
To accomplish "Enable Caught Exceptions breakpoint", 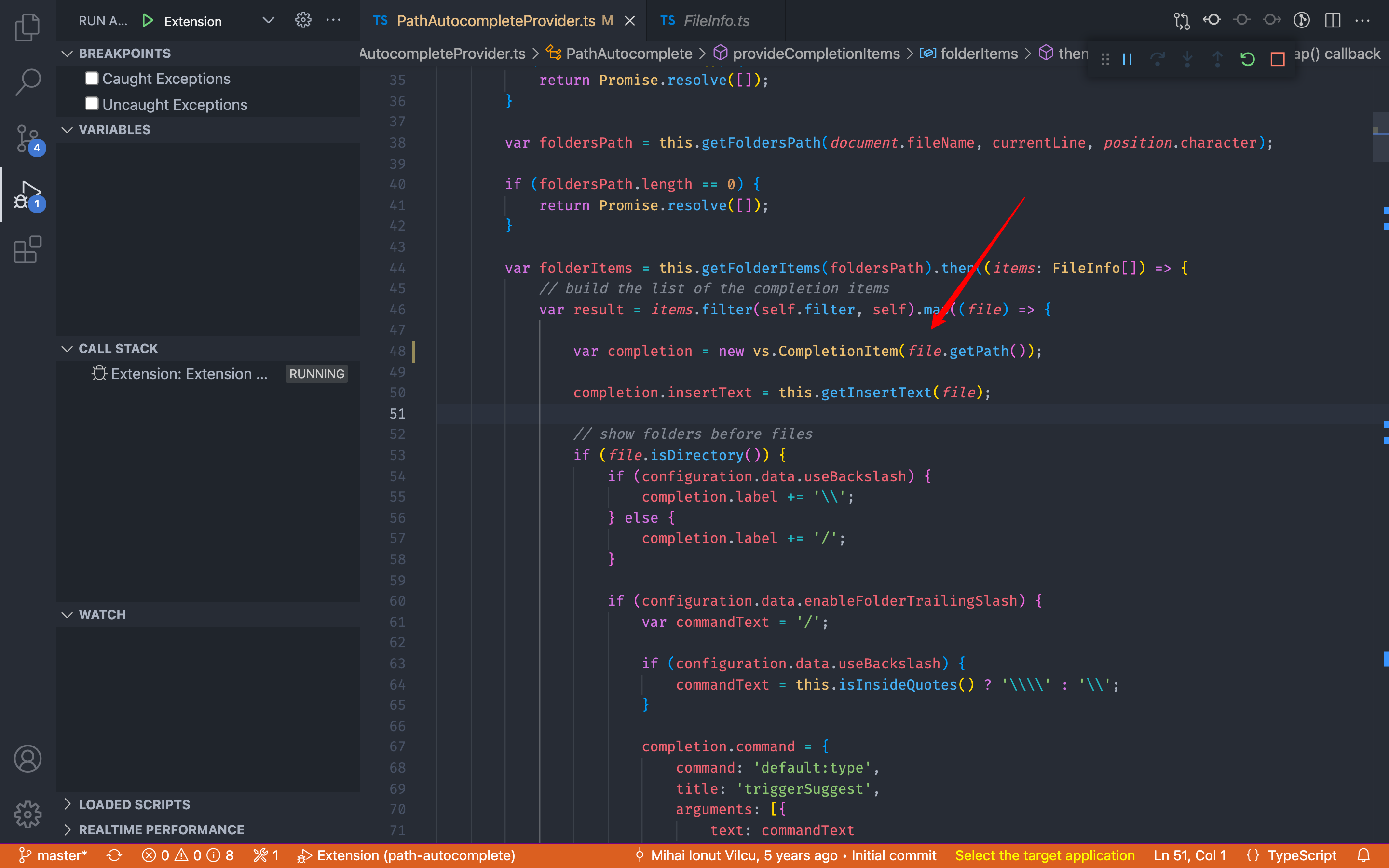I will (92, 78).
